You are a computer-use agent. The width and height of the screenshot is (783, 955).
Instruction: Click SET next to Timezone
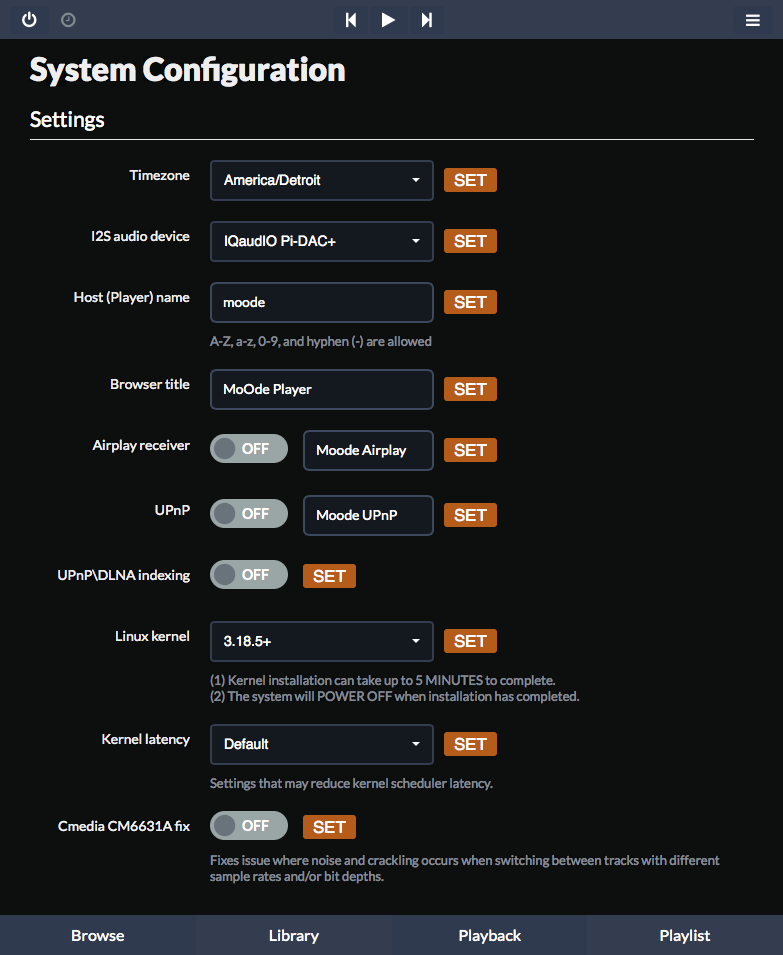click(x=470, y=180)
